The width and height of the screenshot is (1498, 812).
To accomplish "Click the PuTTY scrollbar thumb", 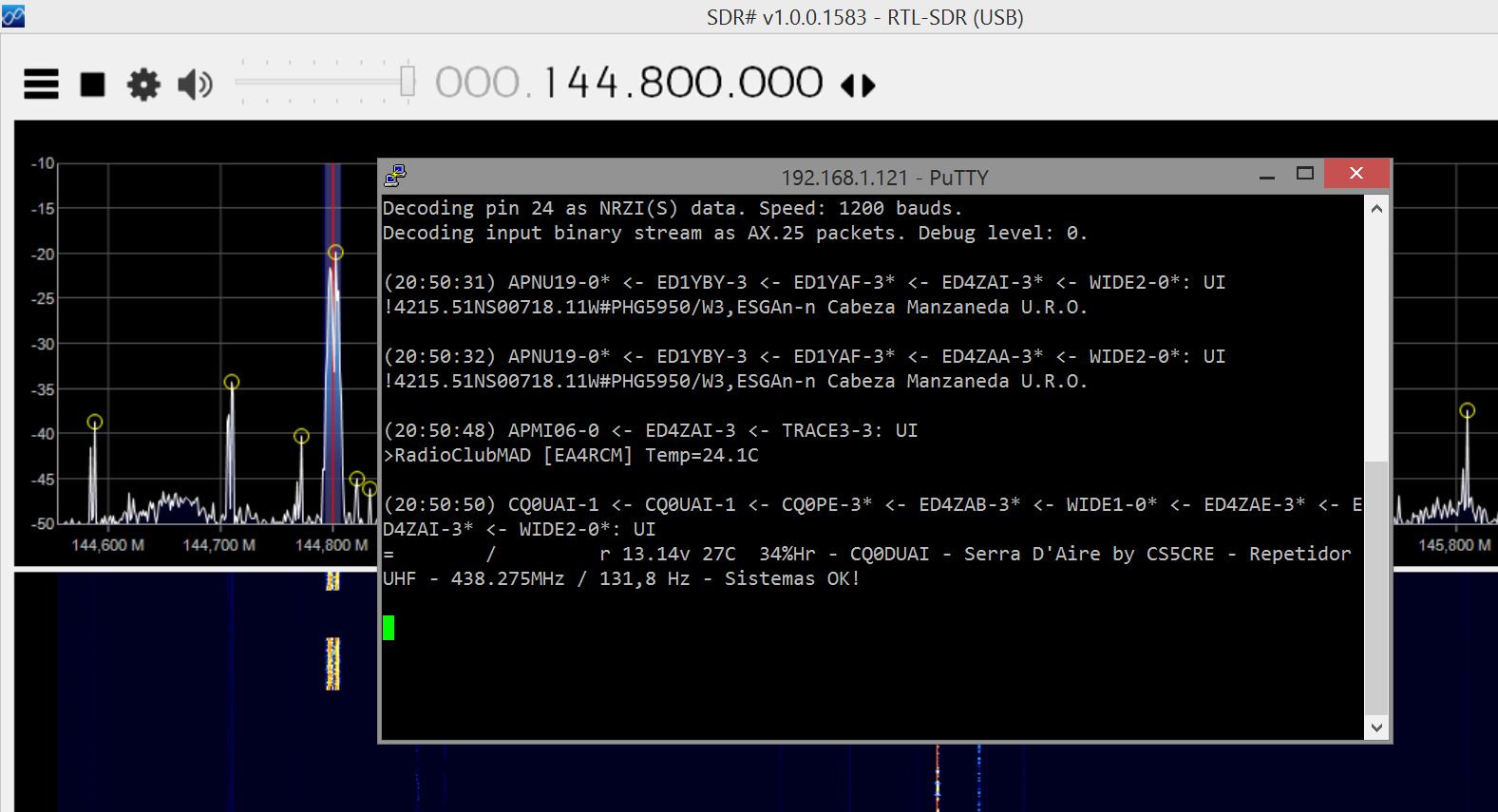I will (x=1376, y=588).
